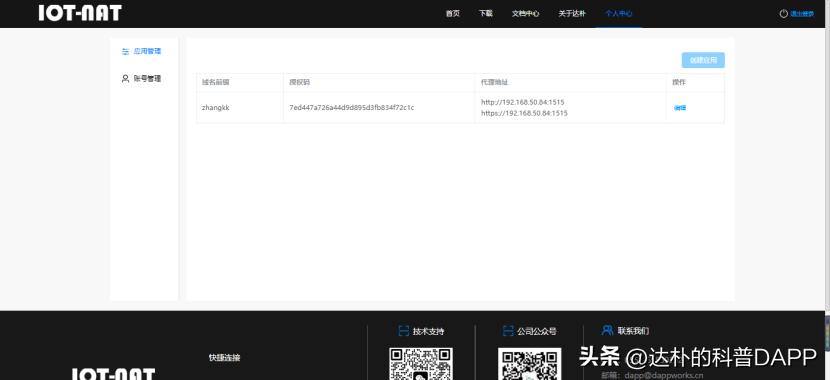Open 账号管理 account management
This screenshot has height=380, width=830.
tap(147, 78)
